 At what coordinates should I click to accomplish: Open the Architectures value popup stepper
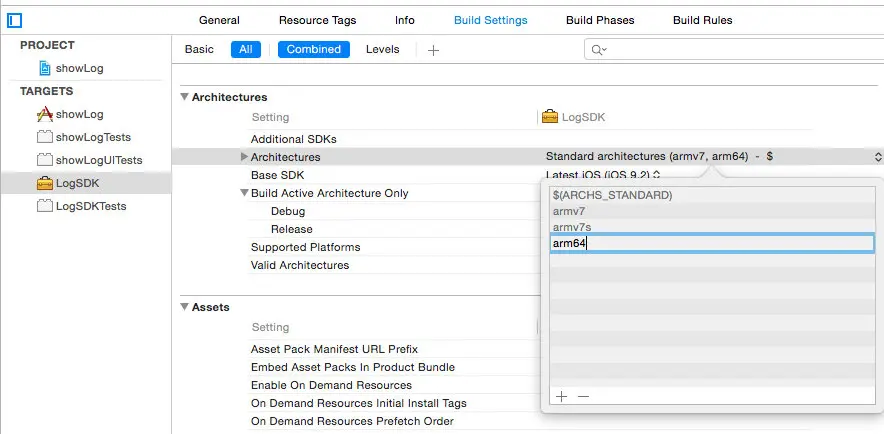click(x=878, y=157)
